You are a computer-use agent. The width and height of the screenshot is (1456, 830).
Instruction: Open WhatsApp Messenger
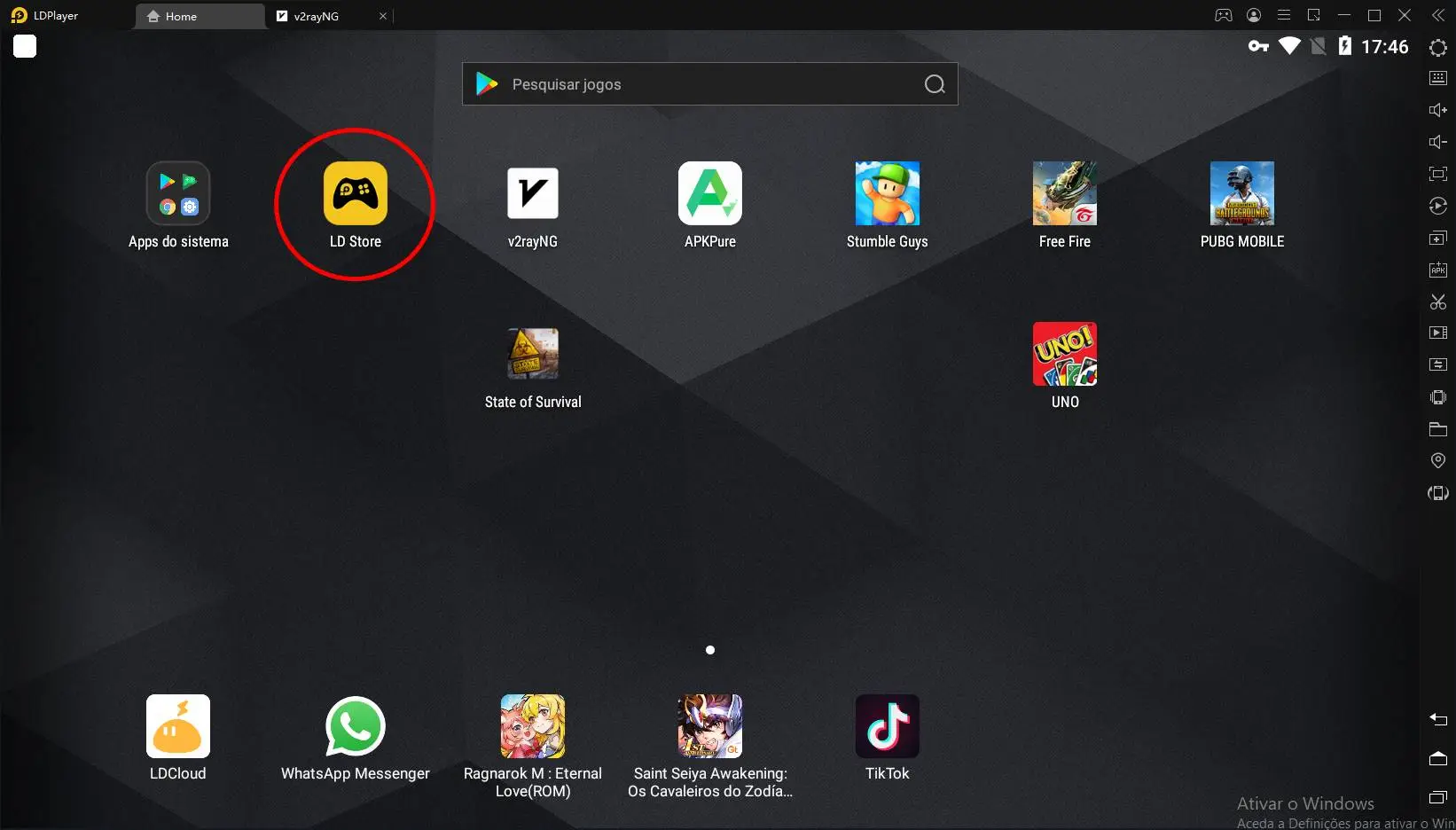[x=356, y=726]
